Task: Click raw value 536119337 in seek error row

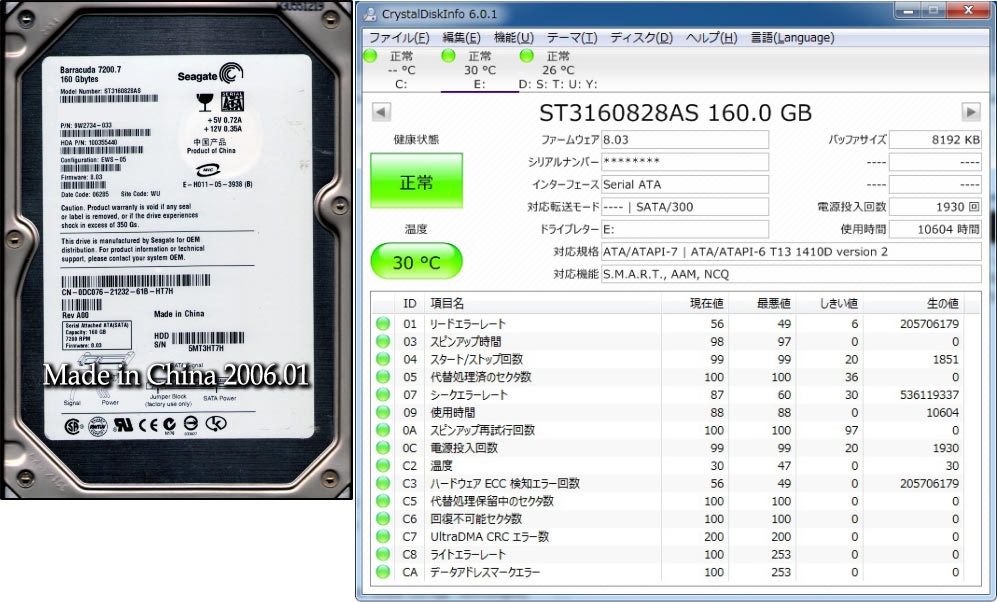Action: pyautogui.click(x=929, y=394)
